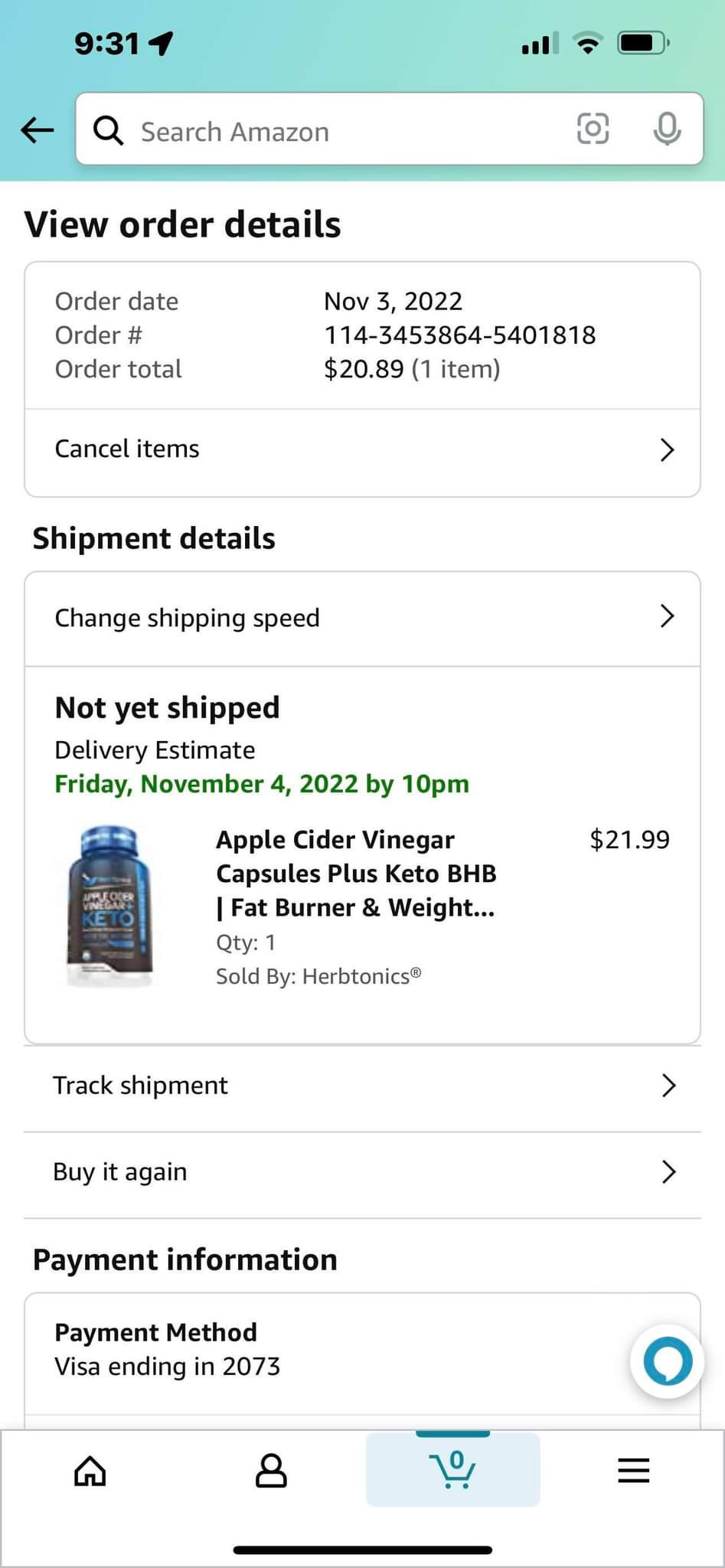This screenshot has height=1568, width=725.
Task: Expand the Buy it again chevron
Action: 668,1171
